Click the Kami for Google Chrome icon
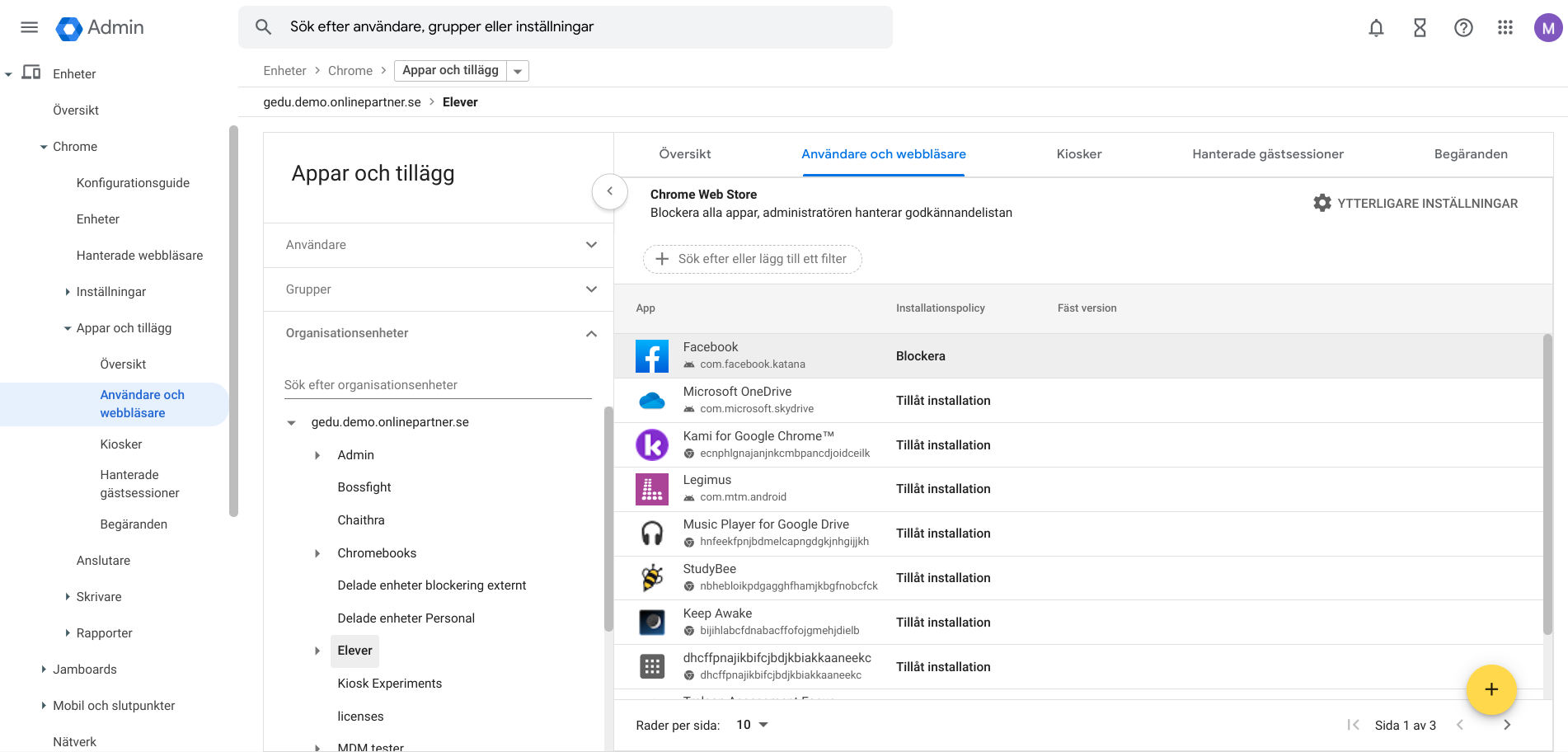This screenshot has width=1568, height=752. [652, 445]
